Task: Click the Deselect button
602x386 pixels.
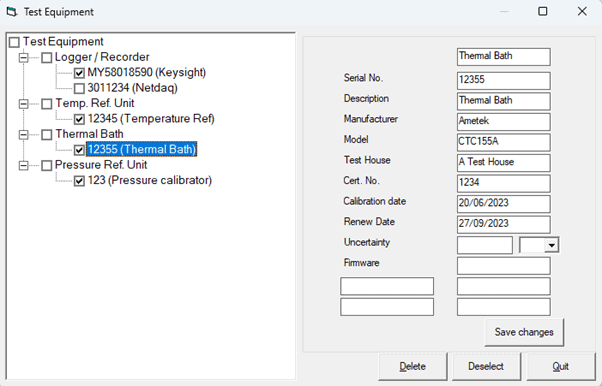Action: click(x=486, y=366)
